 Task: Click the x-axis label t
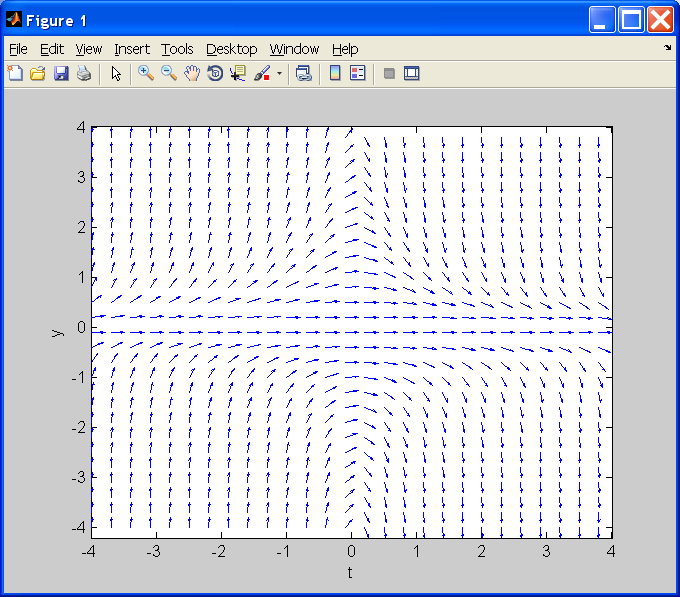point(350,573)
